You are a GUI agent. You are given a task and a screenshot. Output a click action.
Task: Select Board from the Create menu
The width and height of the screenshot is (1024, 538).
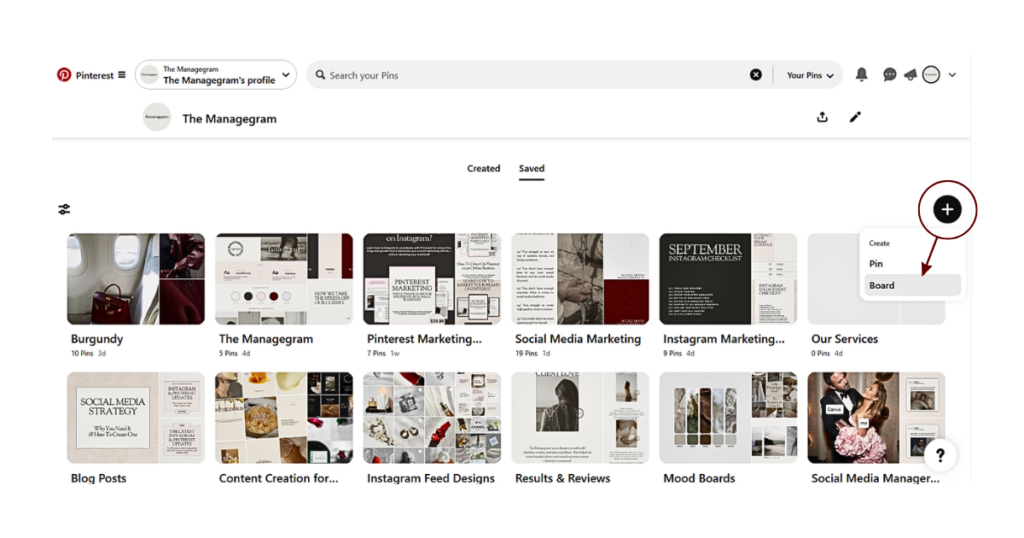coord(882,286)
